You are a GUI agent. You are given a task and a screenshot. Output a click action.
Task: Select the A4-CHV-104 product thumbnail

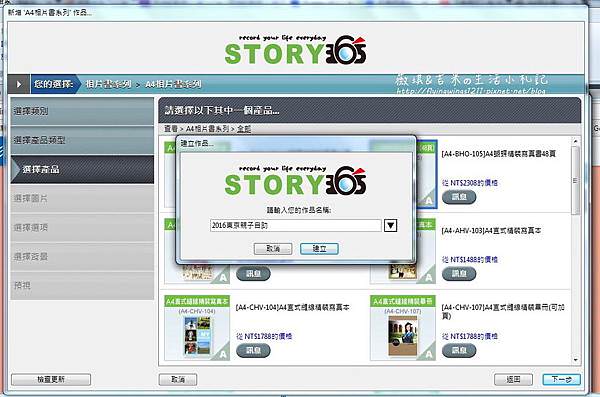(x=197, y=328)
